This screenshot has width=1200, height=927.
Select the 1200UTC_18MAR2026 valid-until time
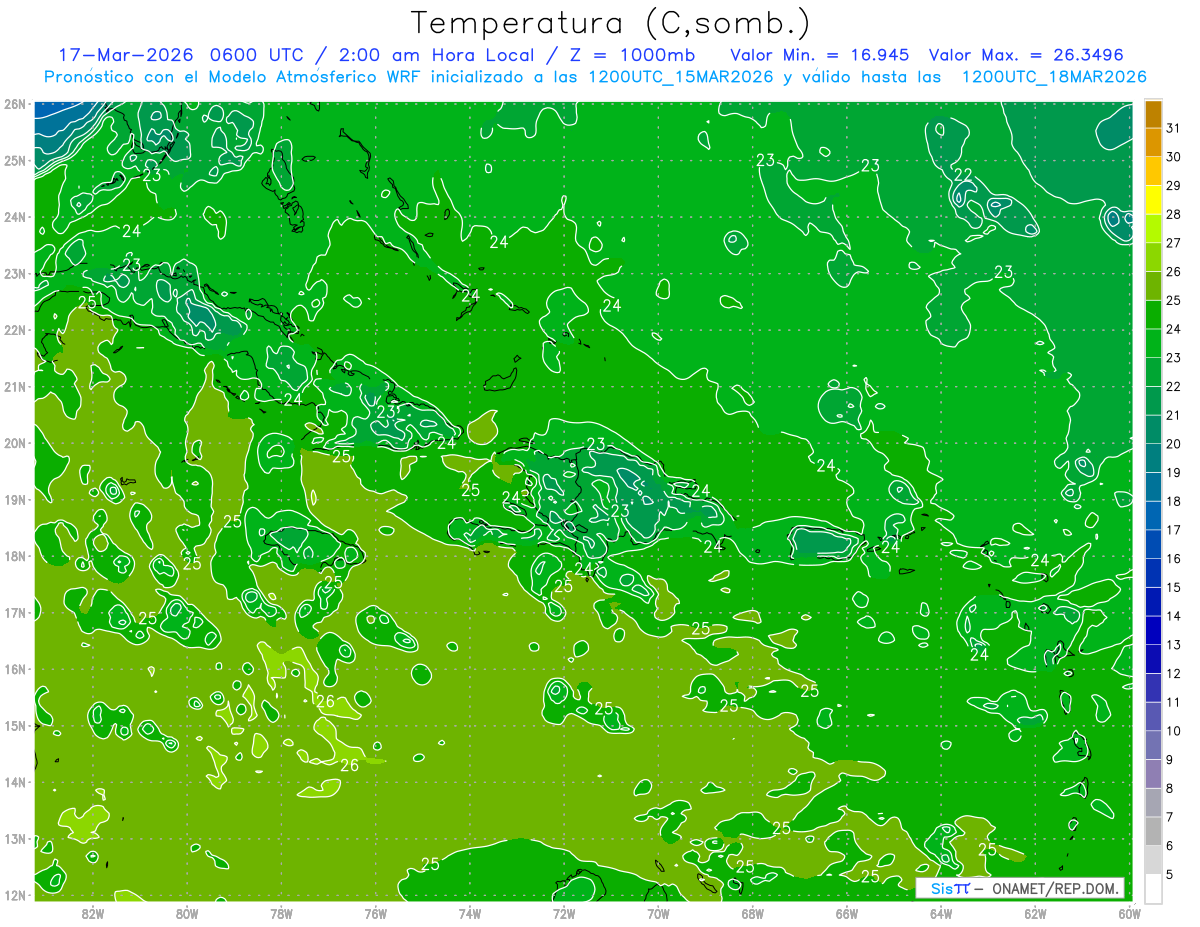point(1053,77)
